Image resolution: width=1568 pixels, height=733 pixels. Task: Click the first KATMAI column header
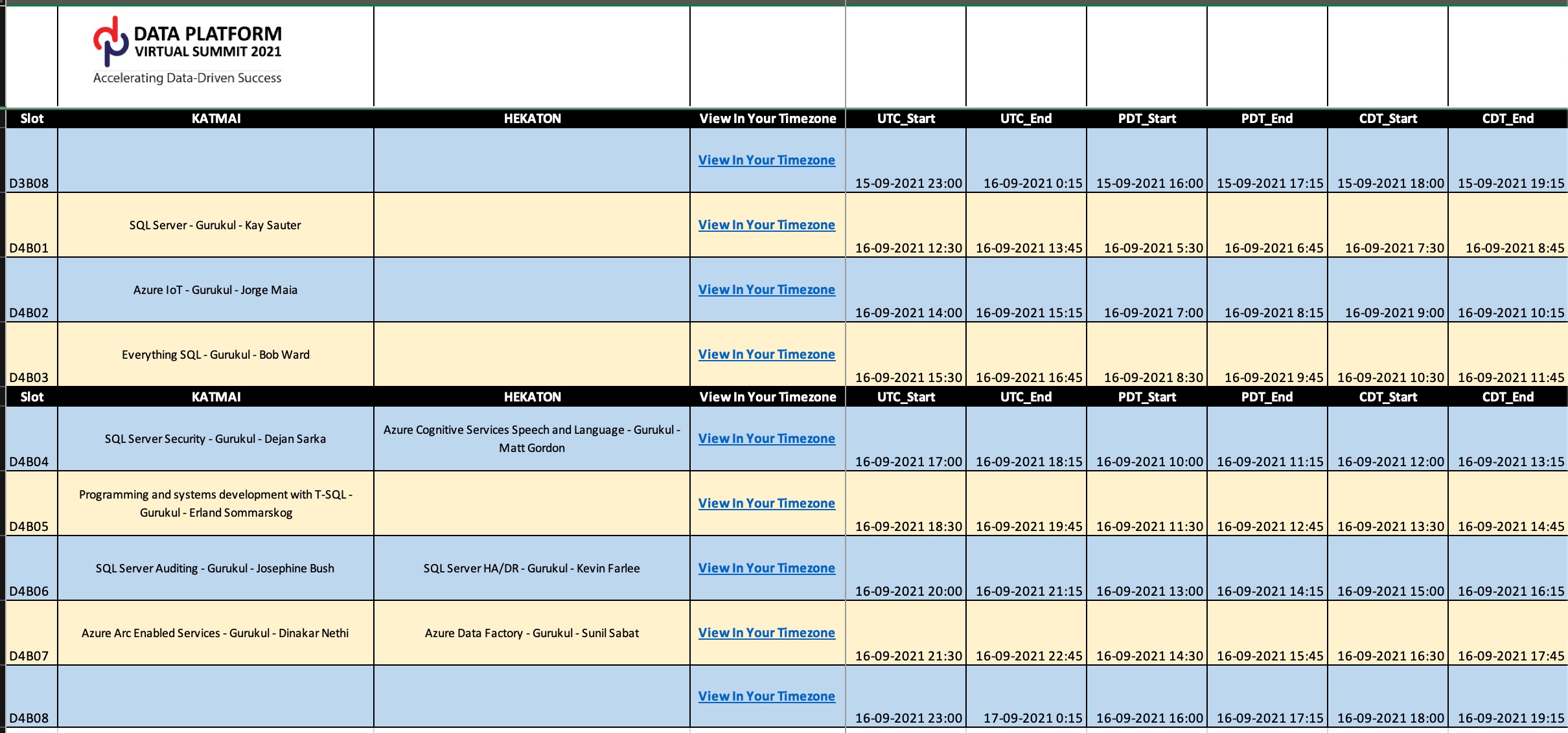pos(216,118)
